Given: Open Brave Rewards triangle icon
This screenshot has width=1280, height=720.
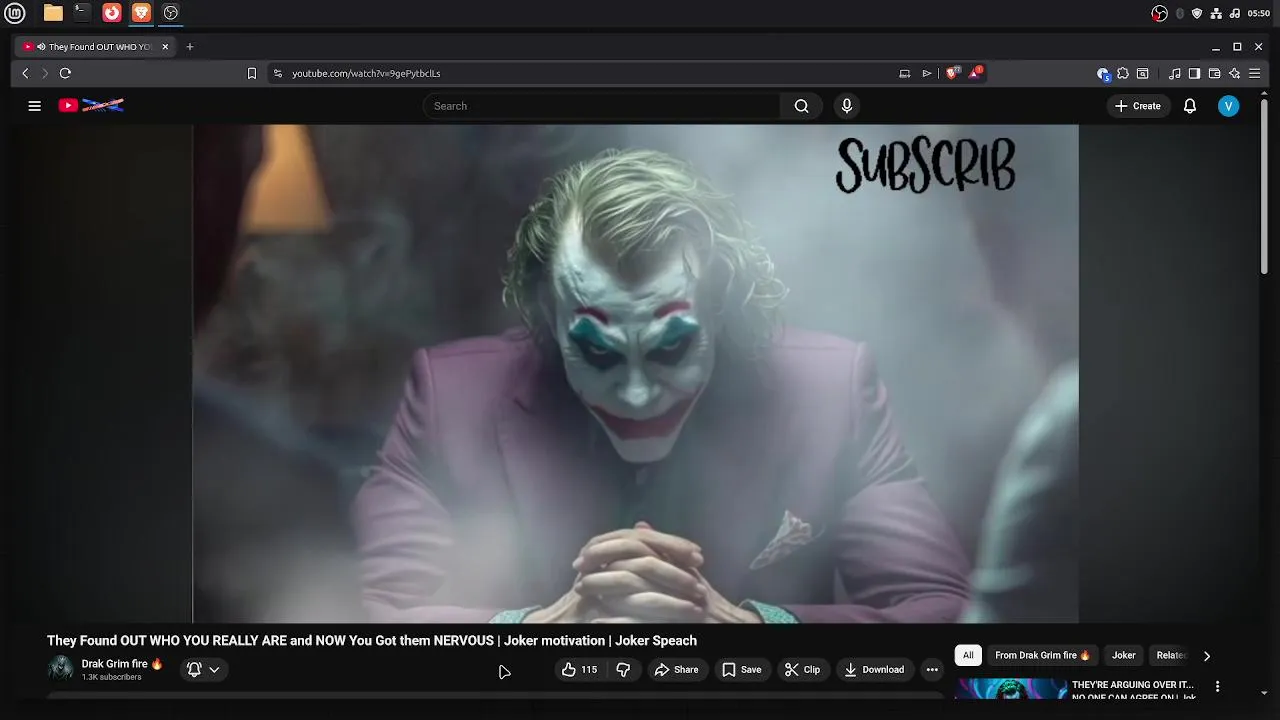Looking at the screenshot, I should pos(975,73).
